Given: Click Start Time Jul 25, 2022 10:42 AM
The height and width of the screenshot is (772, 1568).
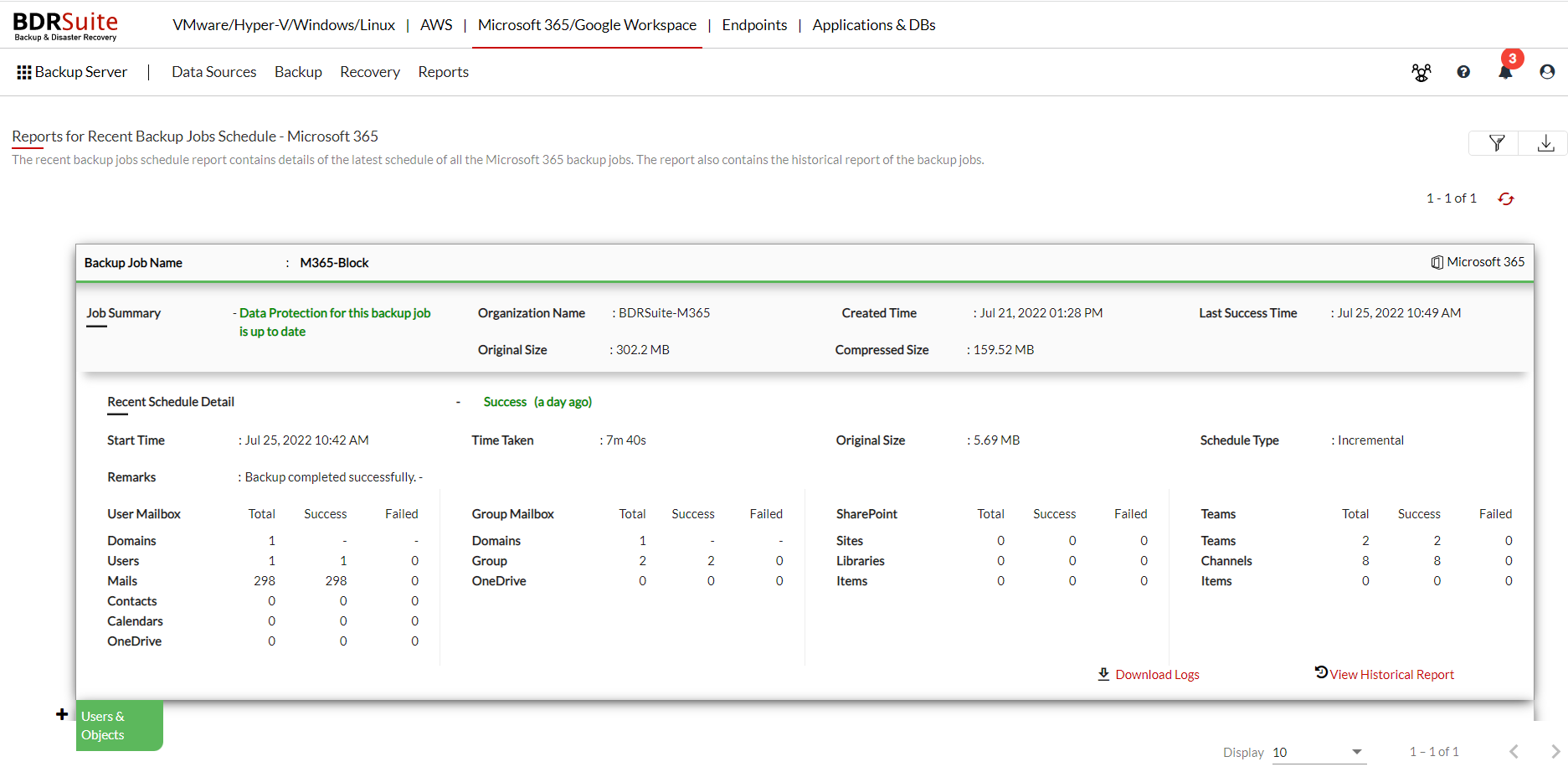Looking at the screenshot, I should point(306,440).
